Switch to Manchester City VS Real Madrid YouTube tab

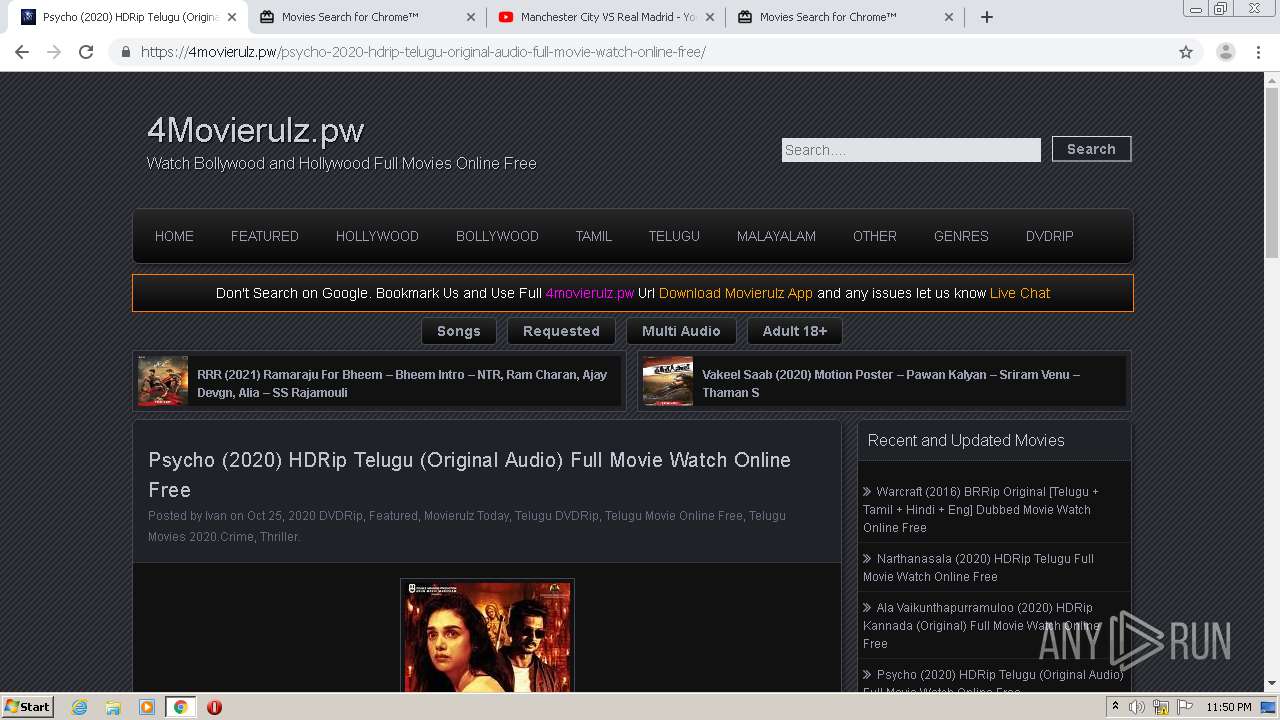coord(608,17)
